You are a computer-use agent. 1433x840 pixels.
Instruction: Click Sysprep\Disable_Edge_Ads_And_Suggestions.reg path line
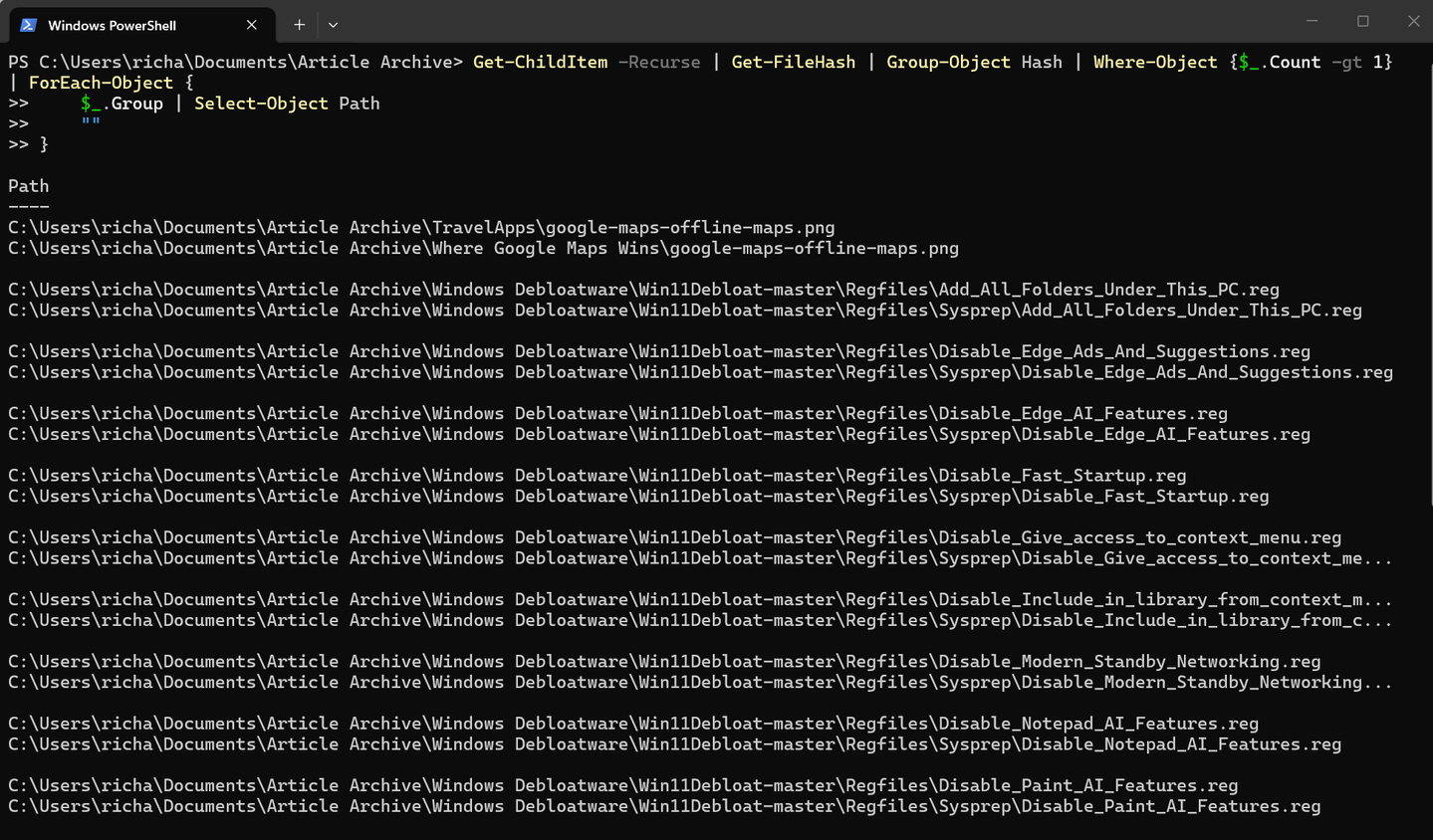tap(700, 372)
